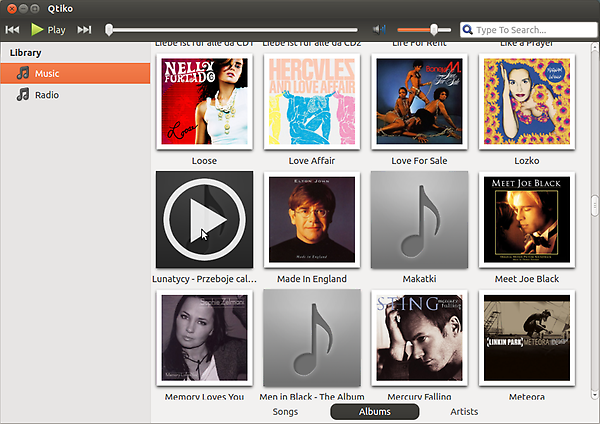The image size is (600, 424).
Task: Click the scrollbar down arrow
Action: (595, 395)
